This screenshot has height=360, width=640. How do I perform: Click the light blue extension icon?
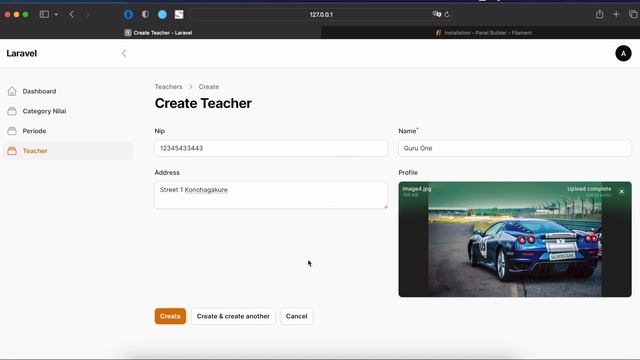click(x=162, y=14)
